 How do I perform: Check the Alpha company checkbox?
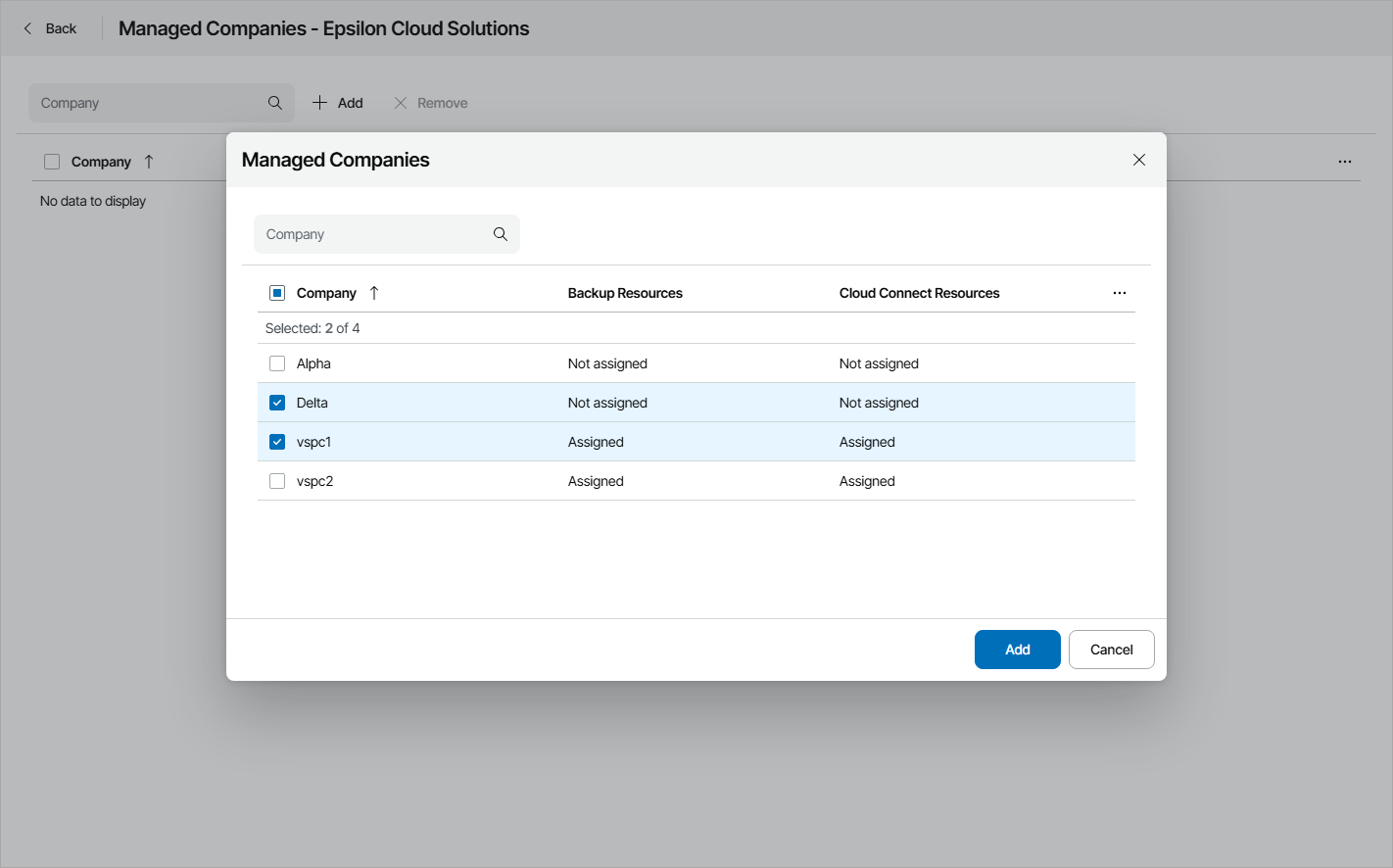[x=277, y=363]
